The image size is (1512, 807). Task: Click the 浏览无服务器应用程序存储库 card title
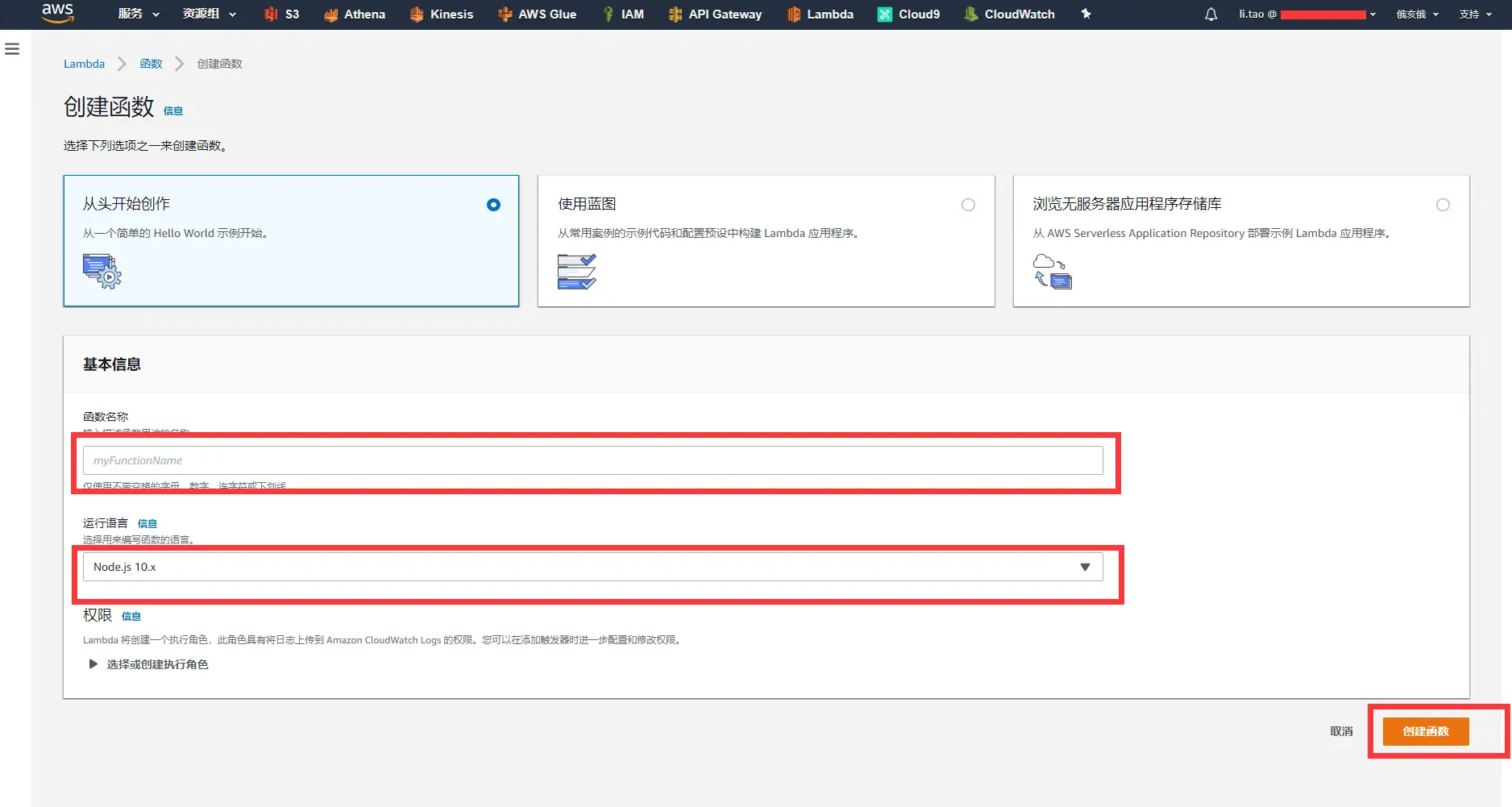[1128, 204]
